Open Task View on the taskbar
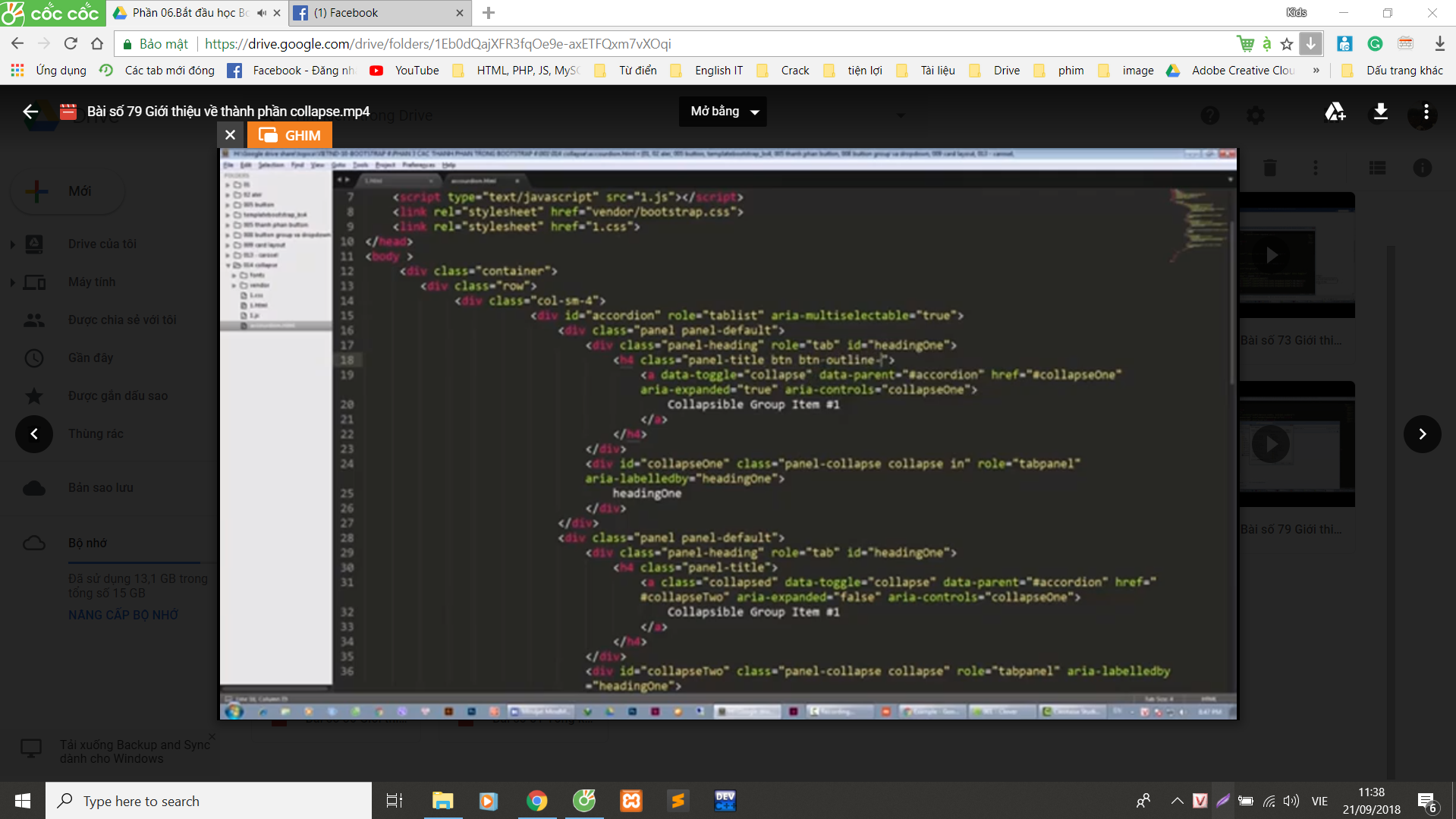The image size is (1456, 819). [395, 801]
